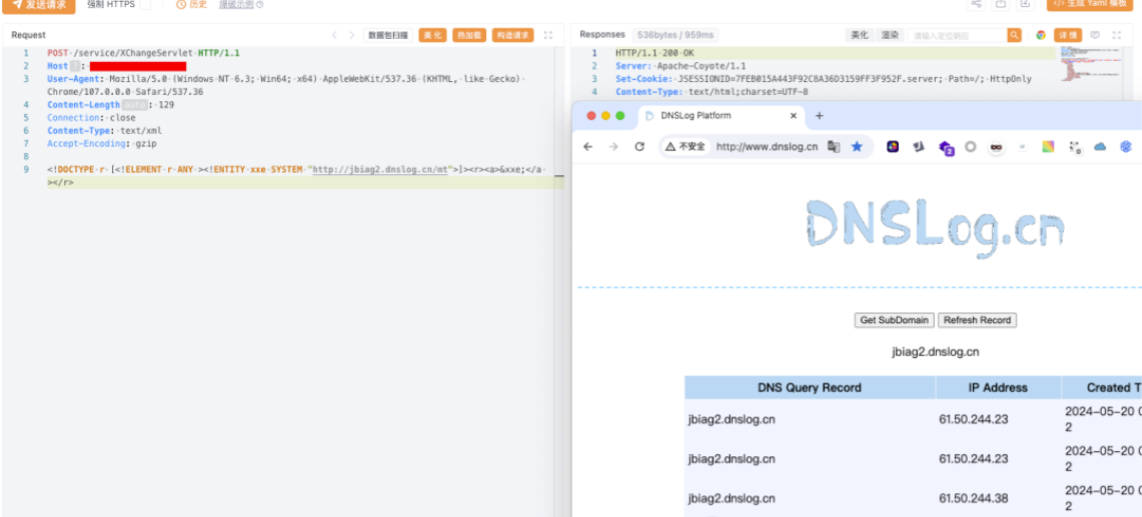Click the translate page icon
Image resolution: width=1142 pixels, height=517 pixels.
[835, 146]
